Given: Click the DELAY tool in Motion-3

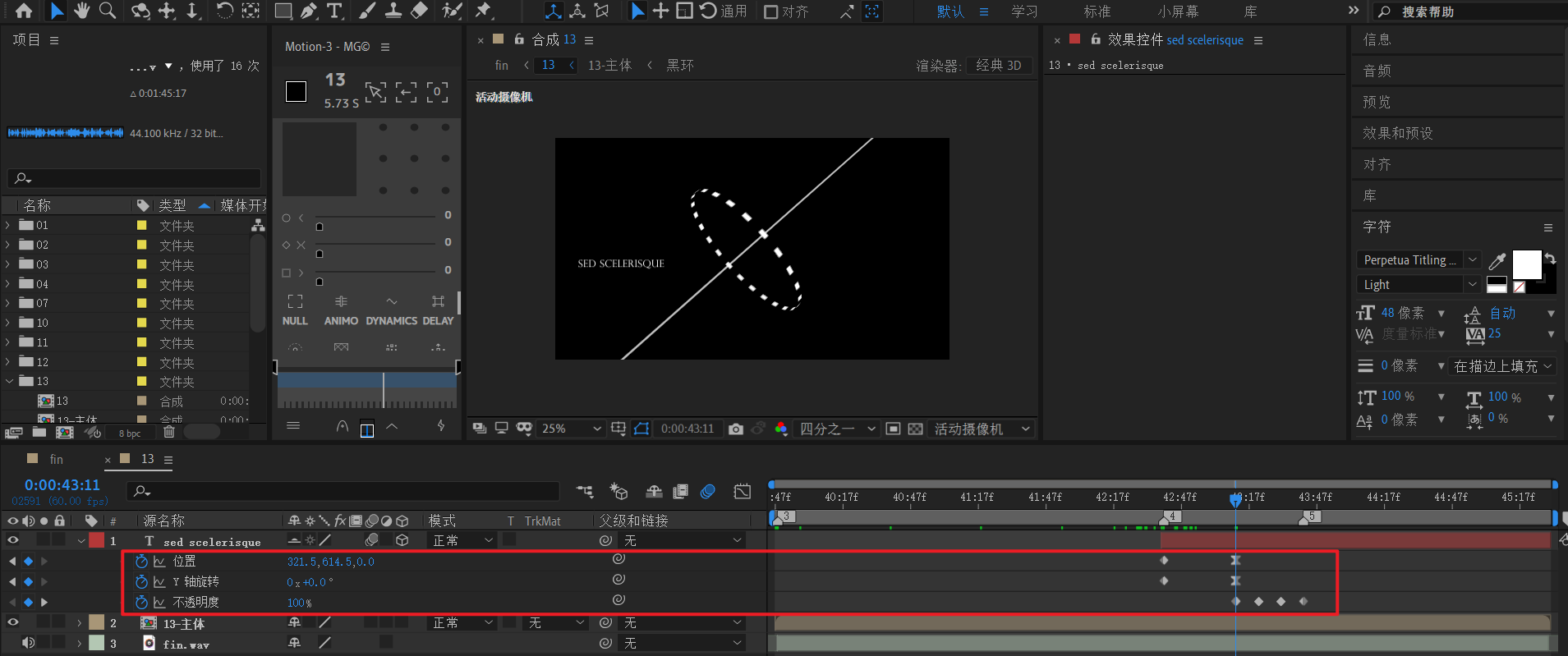Looking at the screenshot, I should pyautogui.click(x=438, y=310).
